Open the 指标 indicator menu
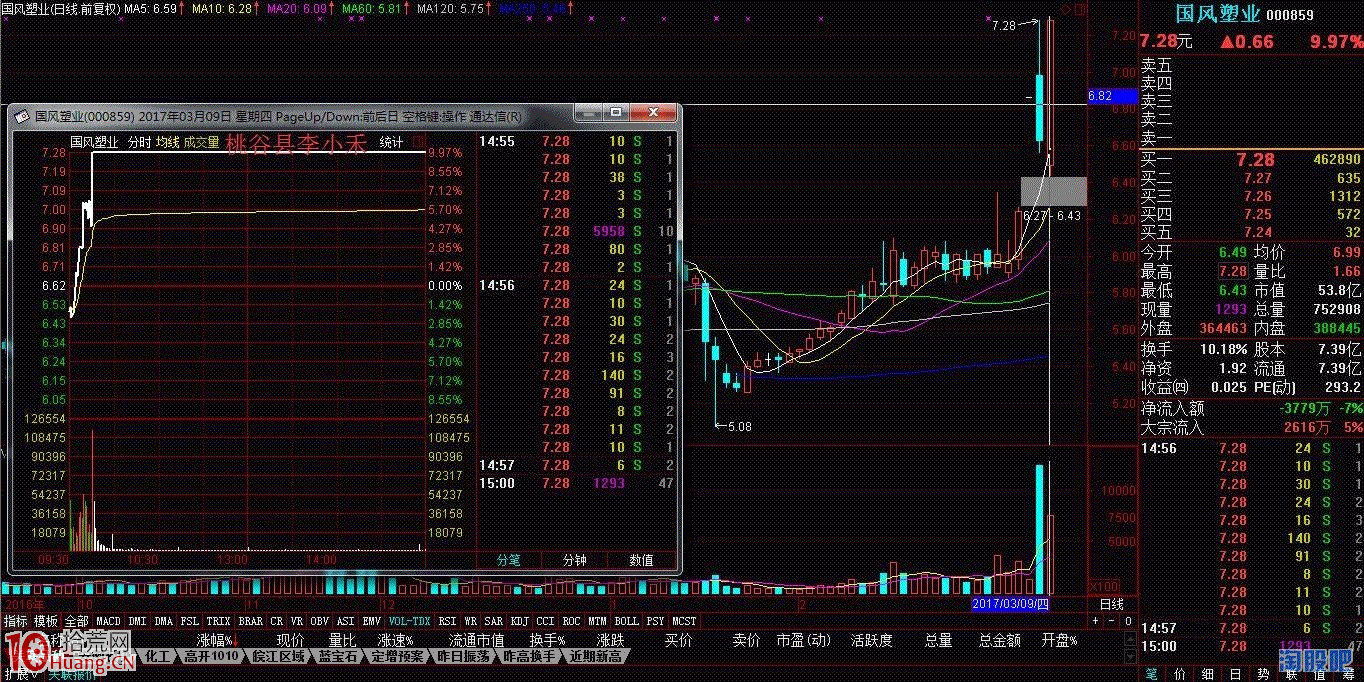This screenshot has height=682, width=1364. pos(15,621)
